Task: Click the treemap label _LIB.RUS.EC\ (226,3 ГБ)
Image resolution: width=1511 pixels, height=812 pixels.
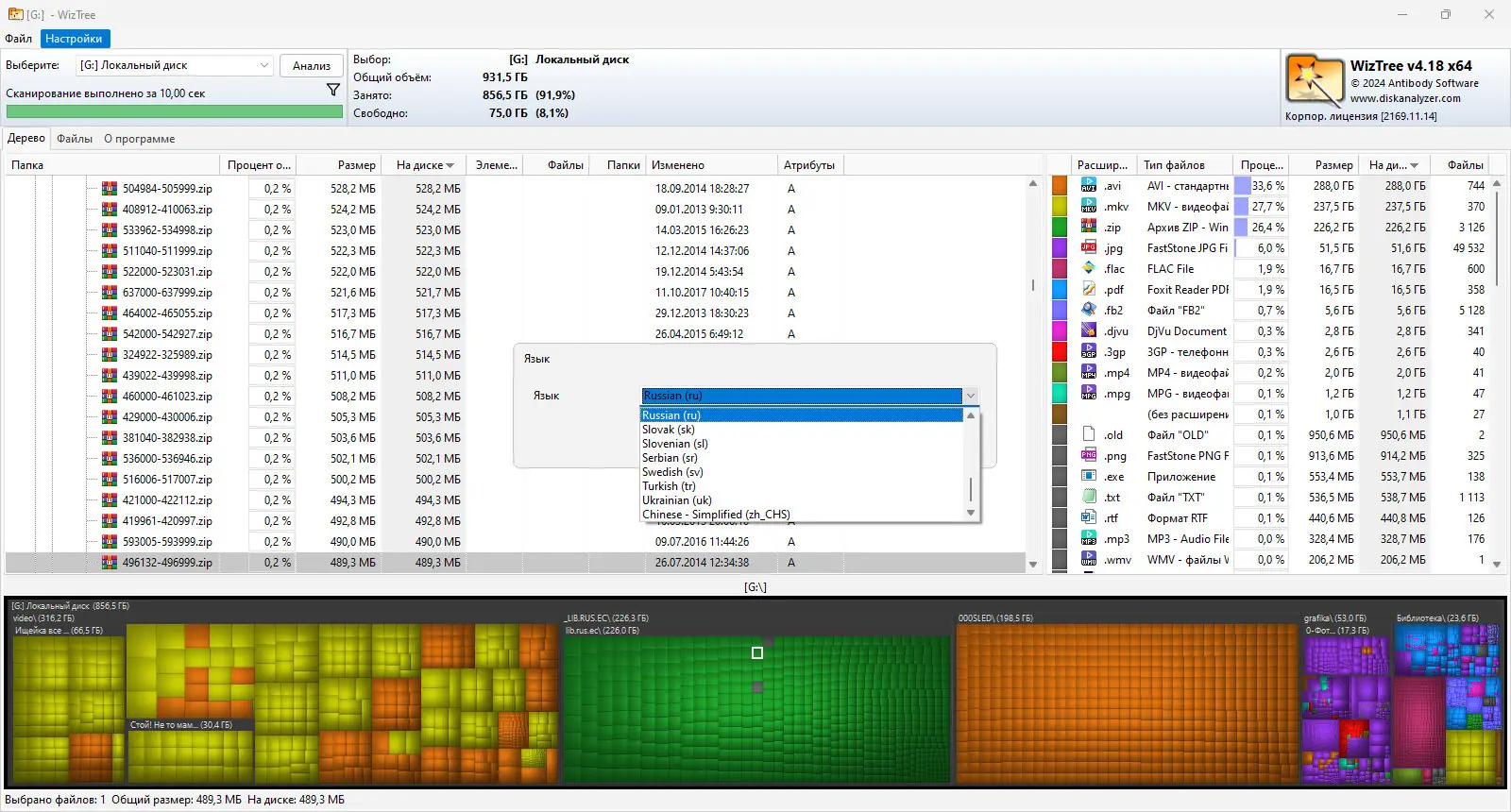Action: click(607, 618)
